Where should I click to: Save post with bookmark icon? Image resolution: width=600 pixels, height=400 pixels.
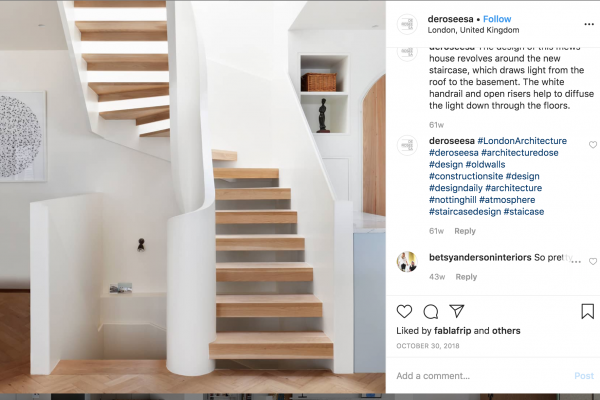(x=587, y=312)
